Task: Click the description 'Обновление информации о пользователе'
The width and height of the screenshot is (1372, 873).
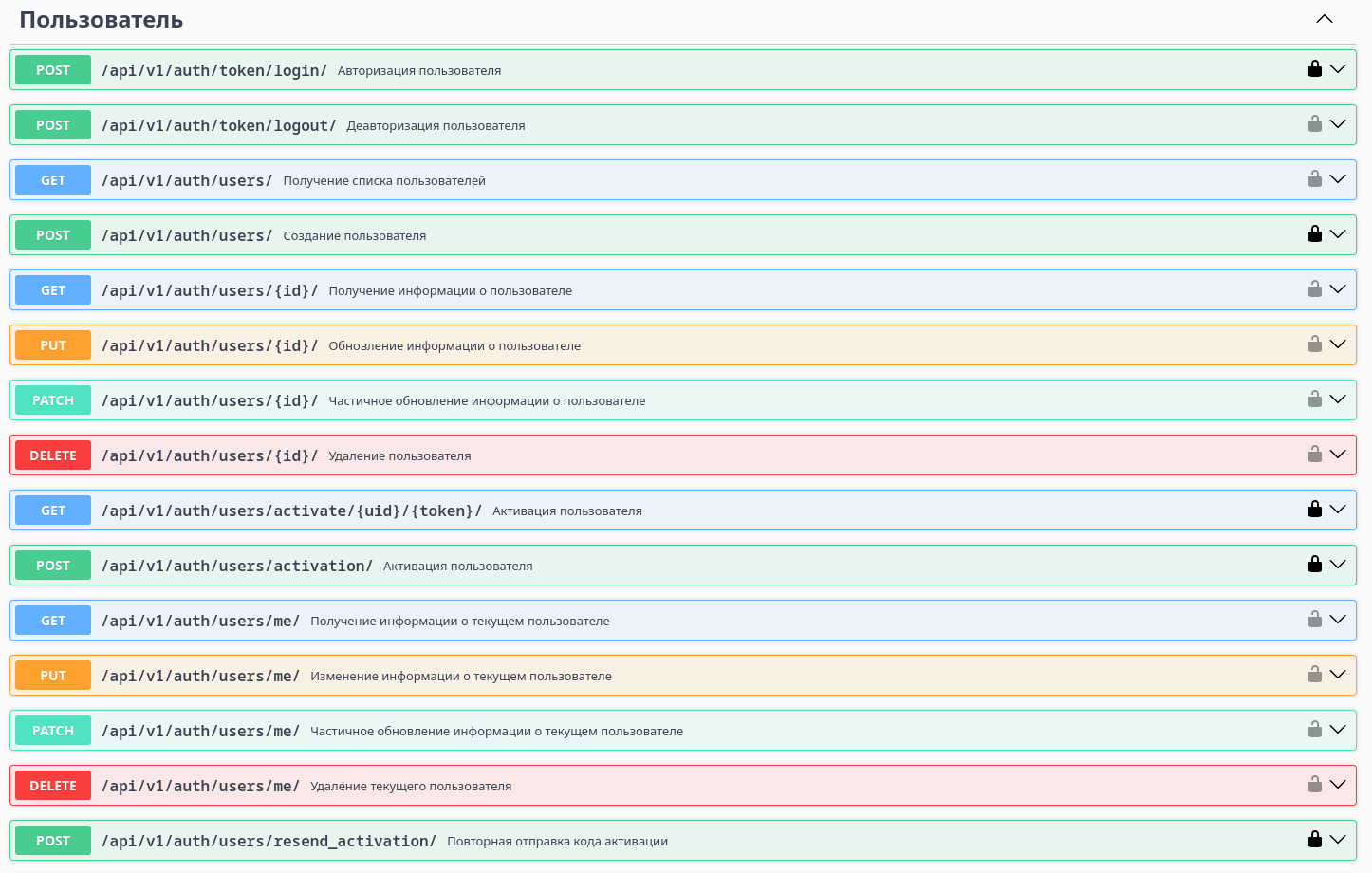Action: point(454,345)
